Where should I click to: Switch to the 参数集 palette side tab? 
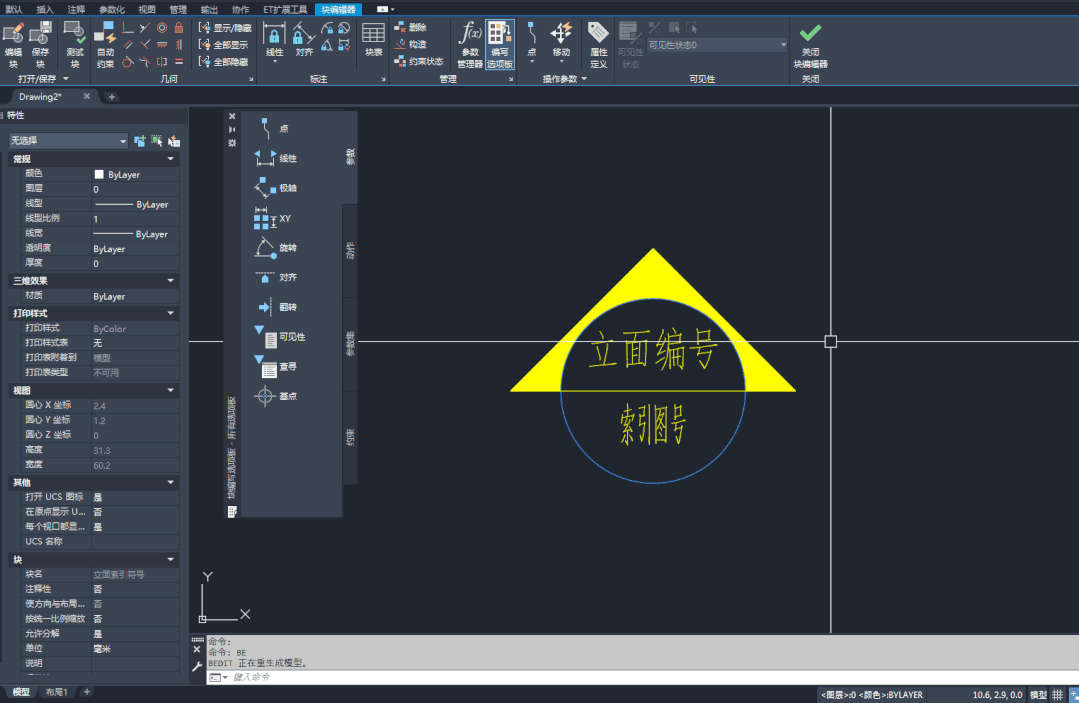pyautogui.click(x=350, y=343)
